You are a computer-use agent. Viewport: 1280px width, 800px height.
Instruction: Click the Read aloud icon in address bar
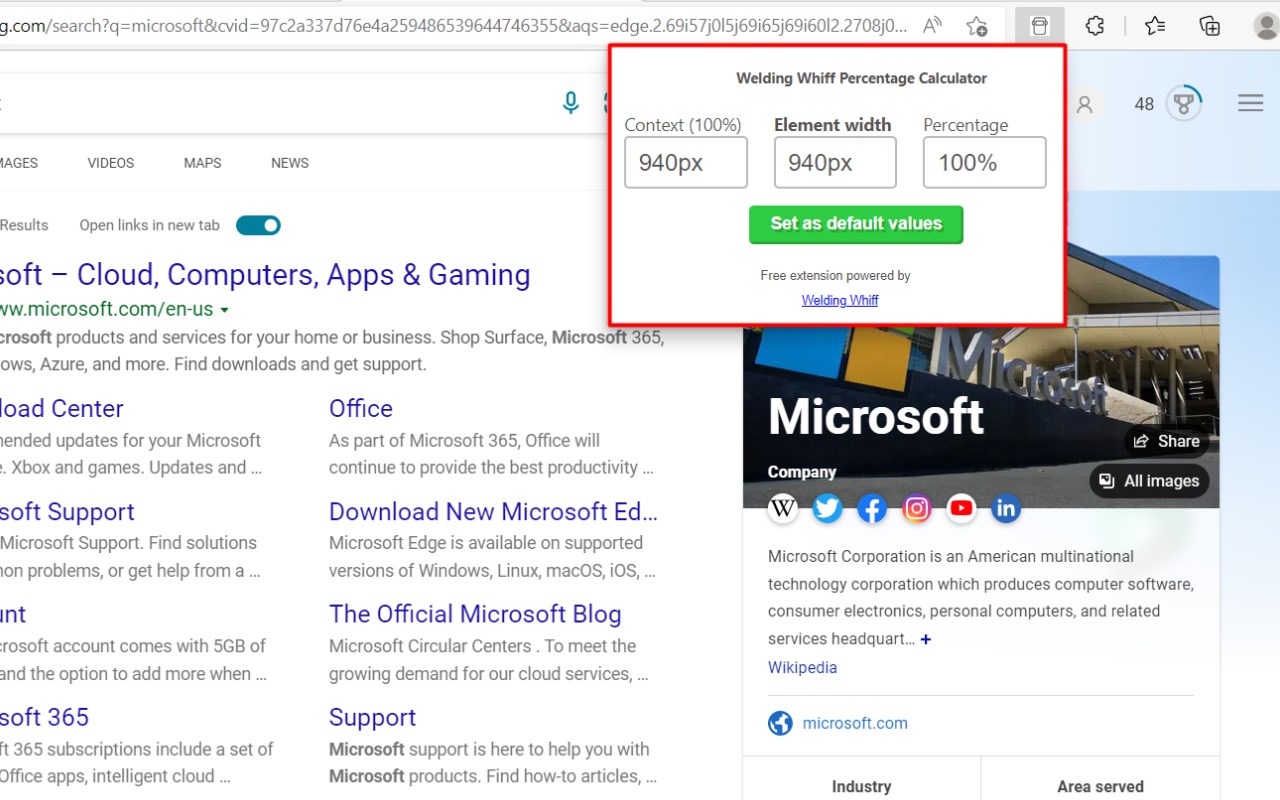pyautogui.click(x=932, y=26)
